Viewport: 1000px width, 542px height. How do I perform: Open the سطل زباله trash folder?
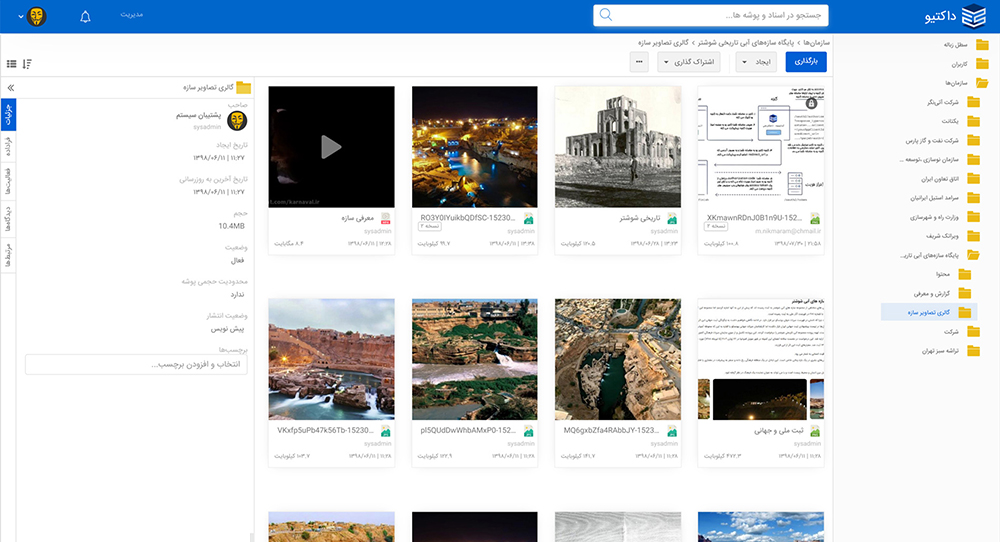click(x=966, y=45)
